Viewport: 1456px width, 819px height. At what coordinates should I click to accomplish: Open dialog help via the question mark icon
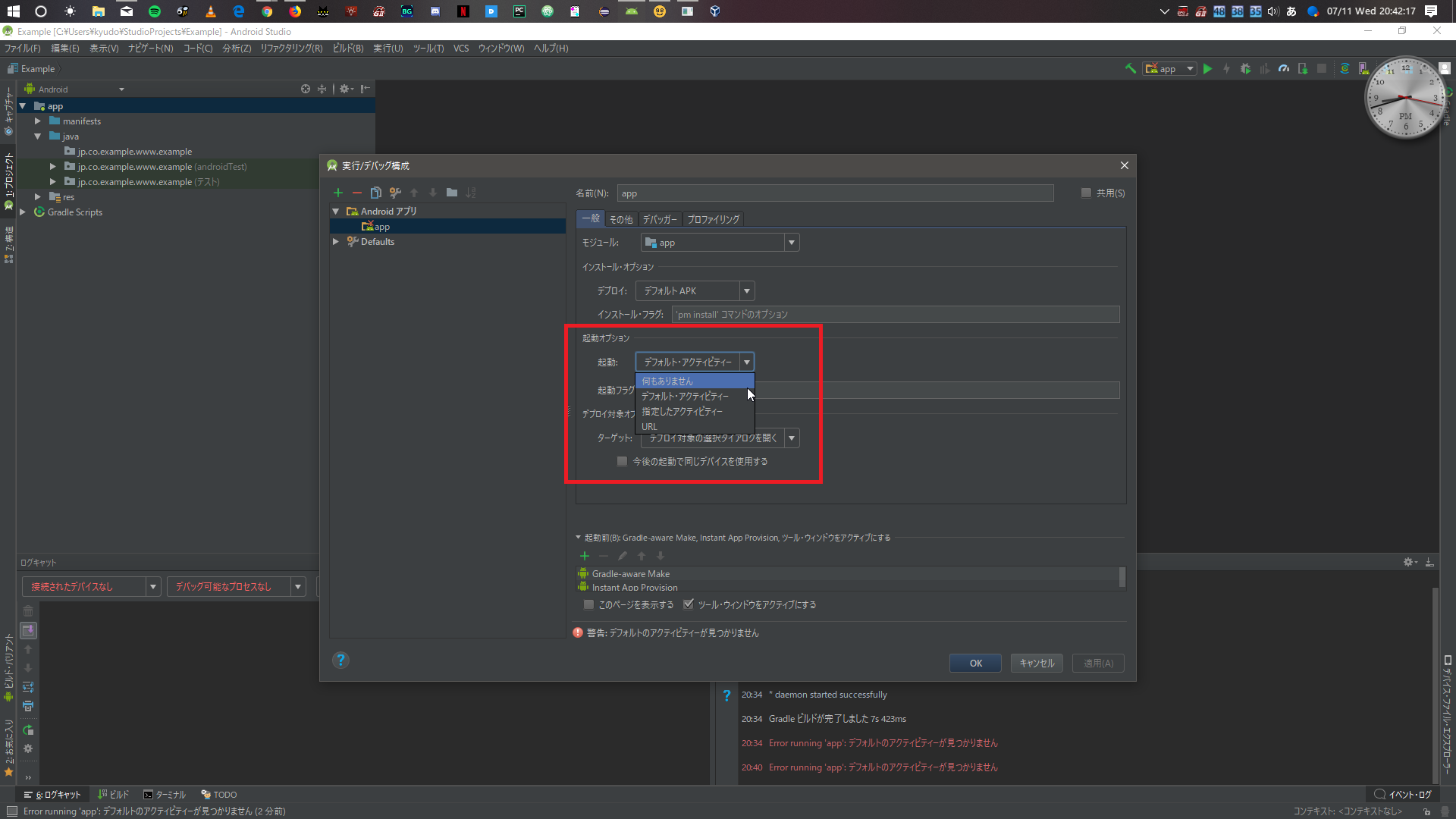pyautogui.click(x=340, y=660)
